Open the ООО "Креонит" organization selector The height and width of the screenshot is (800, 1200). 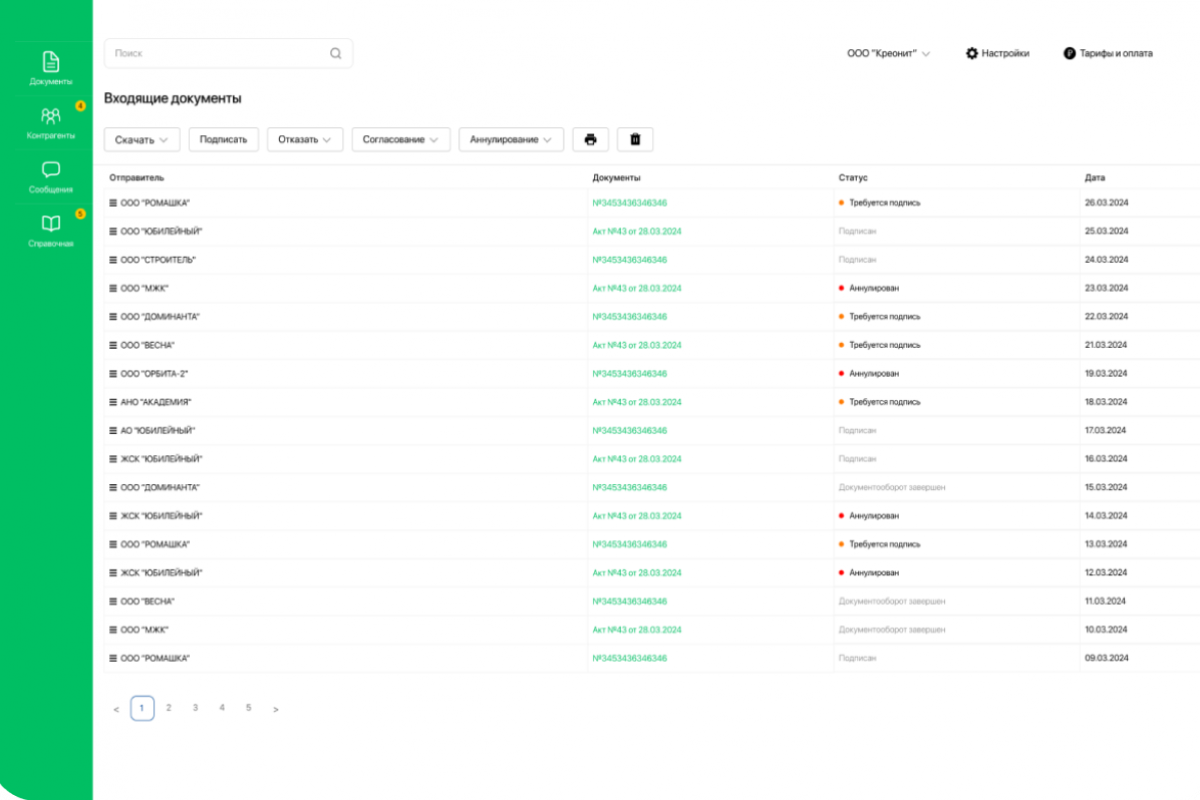(888, 54)
